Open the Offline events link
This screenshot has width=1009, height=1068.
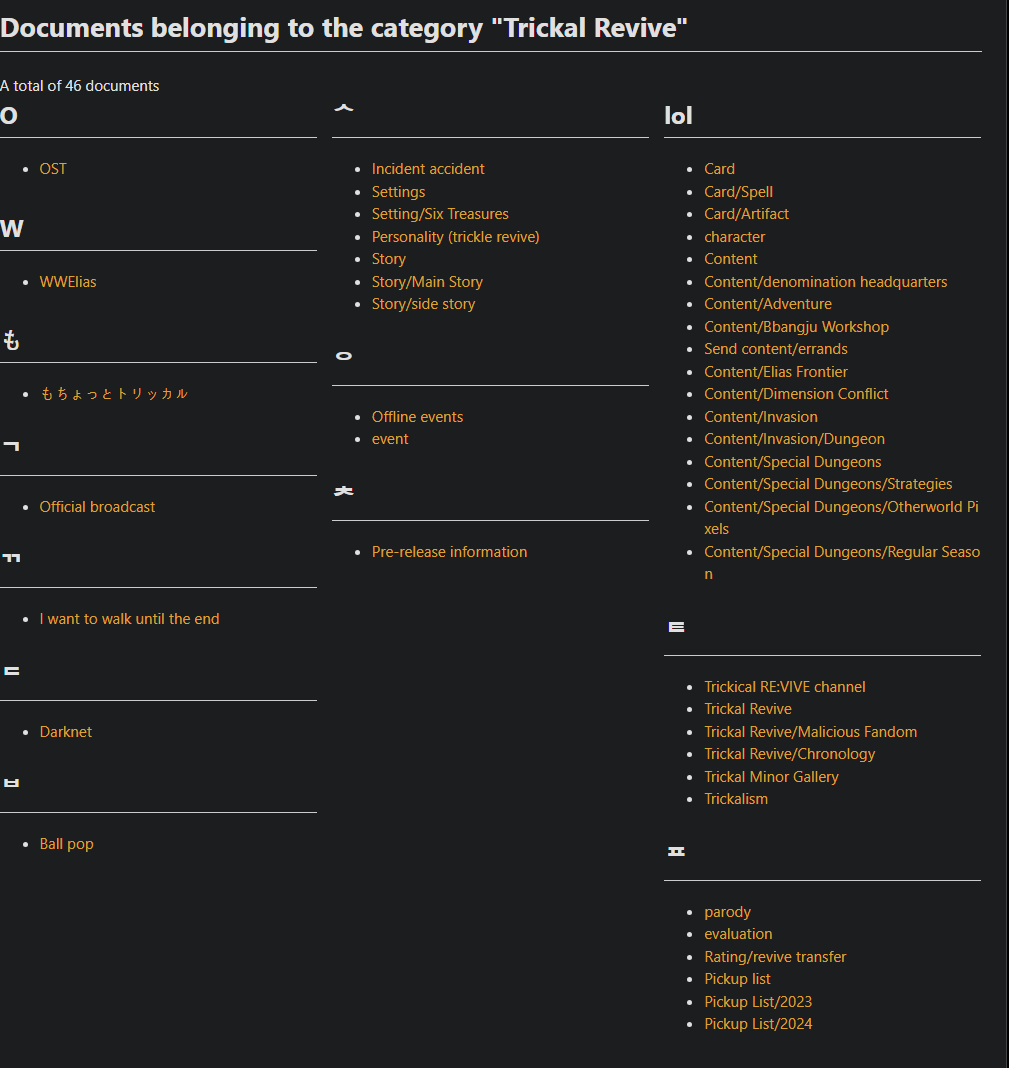point(418,417)
